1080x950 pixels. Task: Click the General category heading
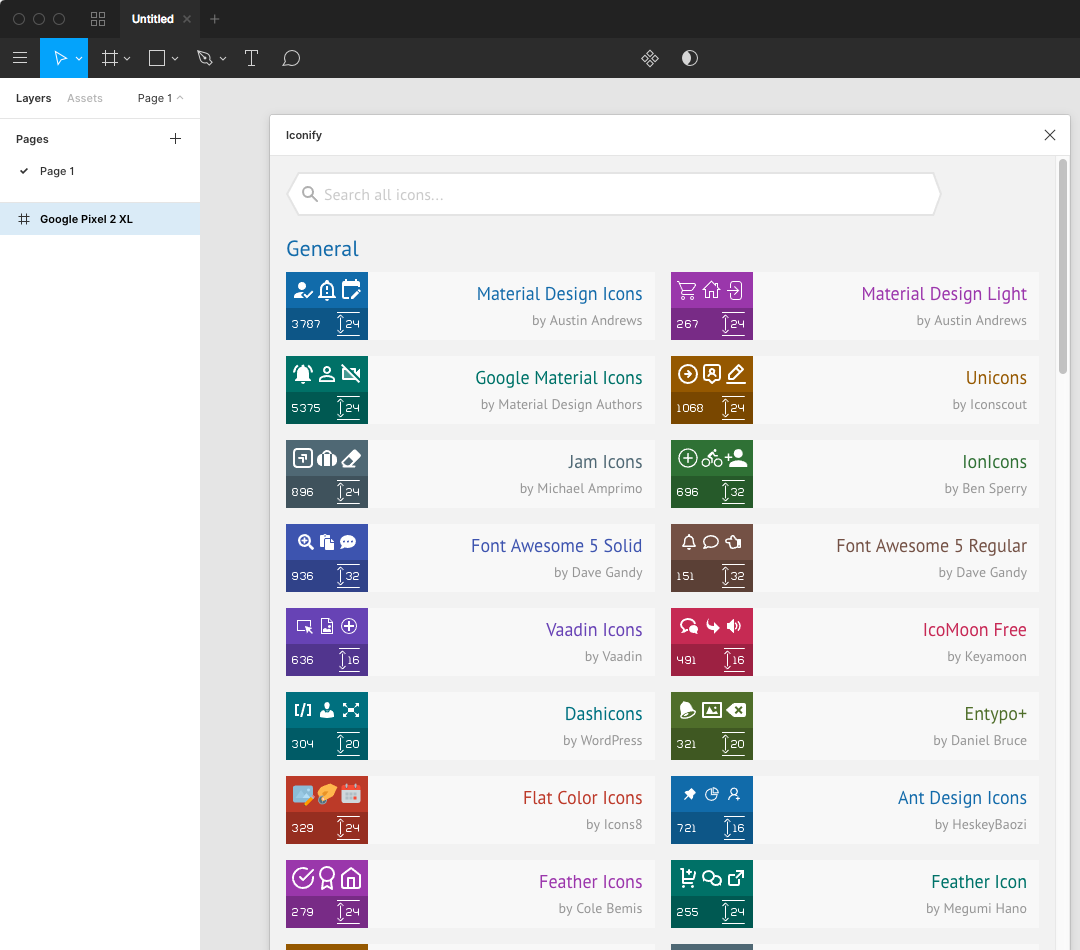(x=322, y=249)
